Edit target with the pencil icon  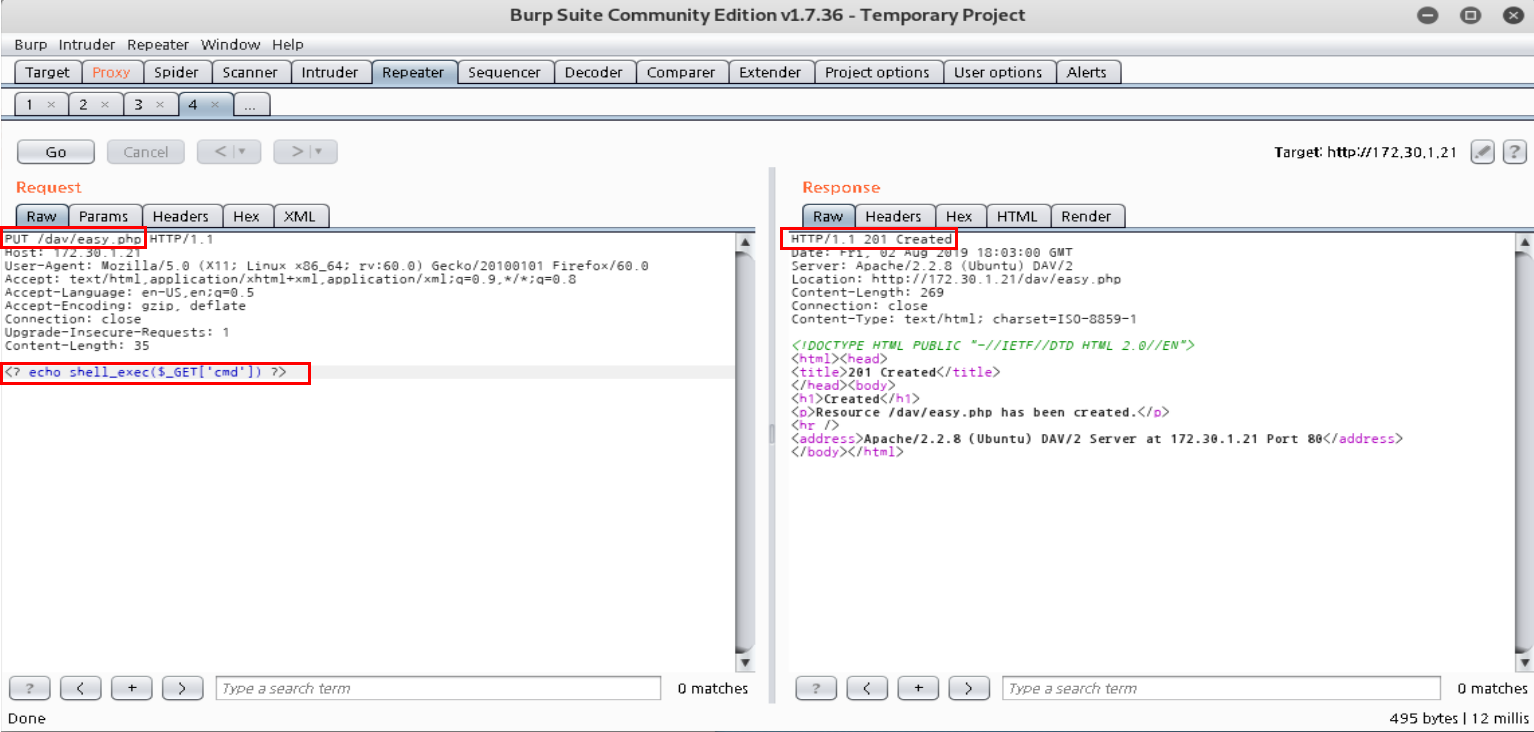[x=1484, y=152]
